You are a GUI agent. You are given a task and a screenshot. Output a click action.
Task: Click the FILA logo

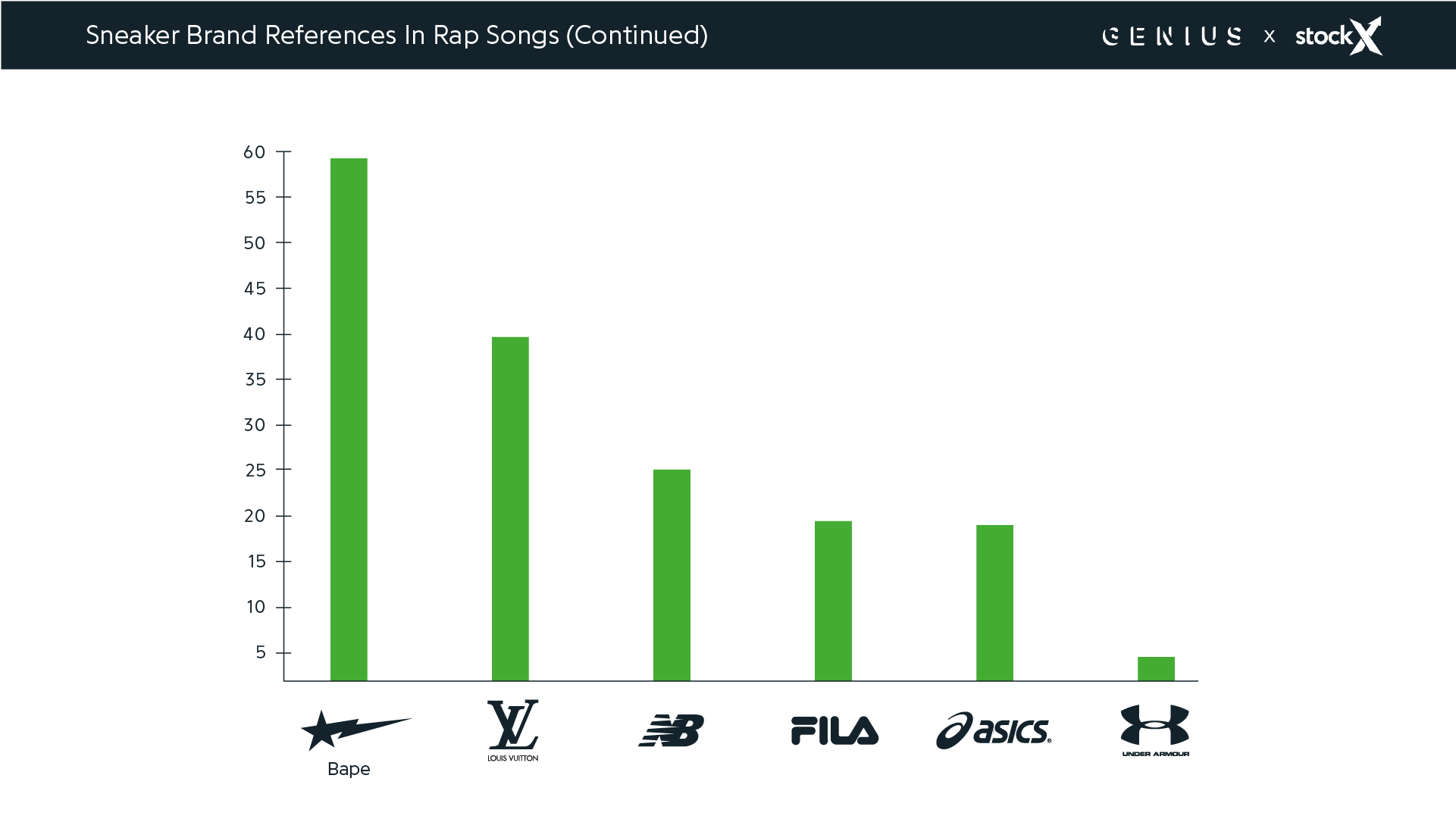tap(834, 730)
